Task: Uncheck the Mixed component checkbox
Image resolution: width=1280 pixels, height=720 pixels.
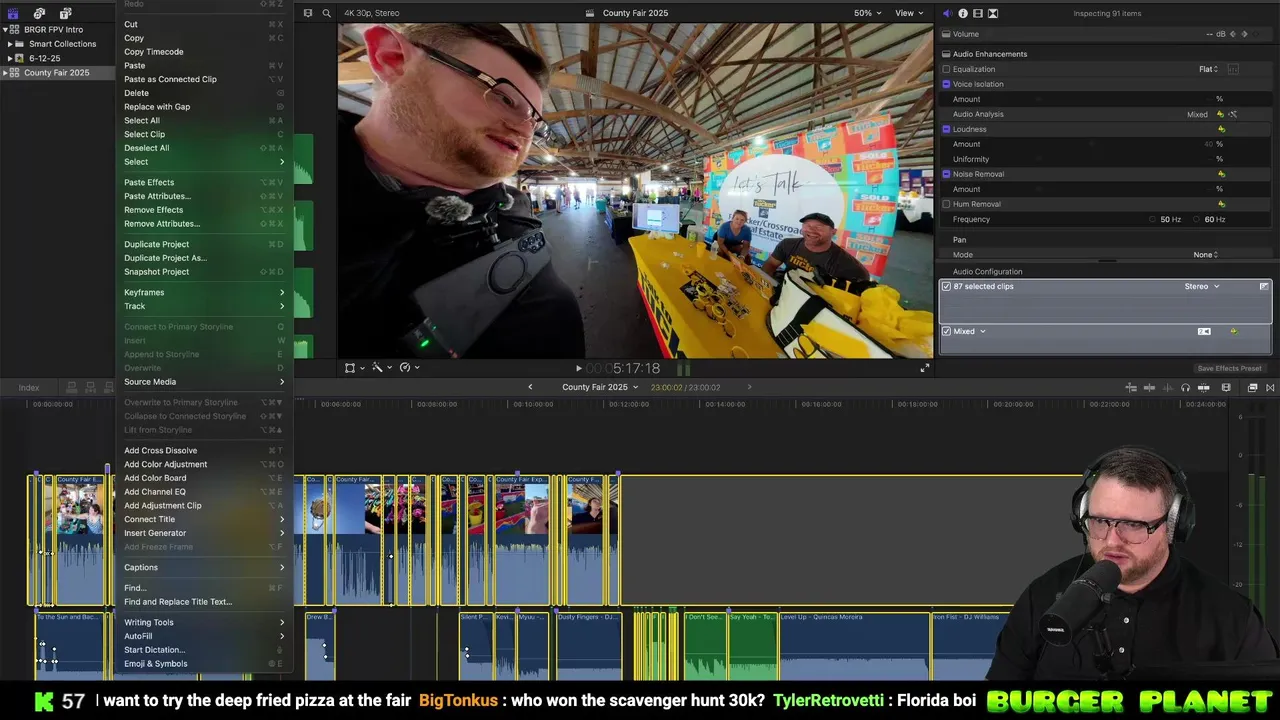Action: click(946, 331)
